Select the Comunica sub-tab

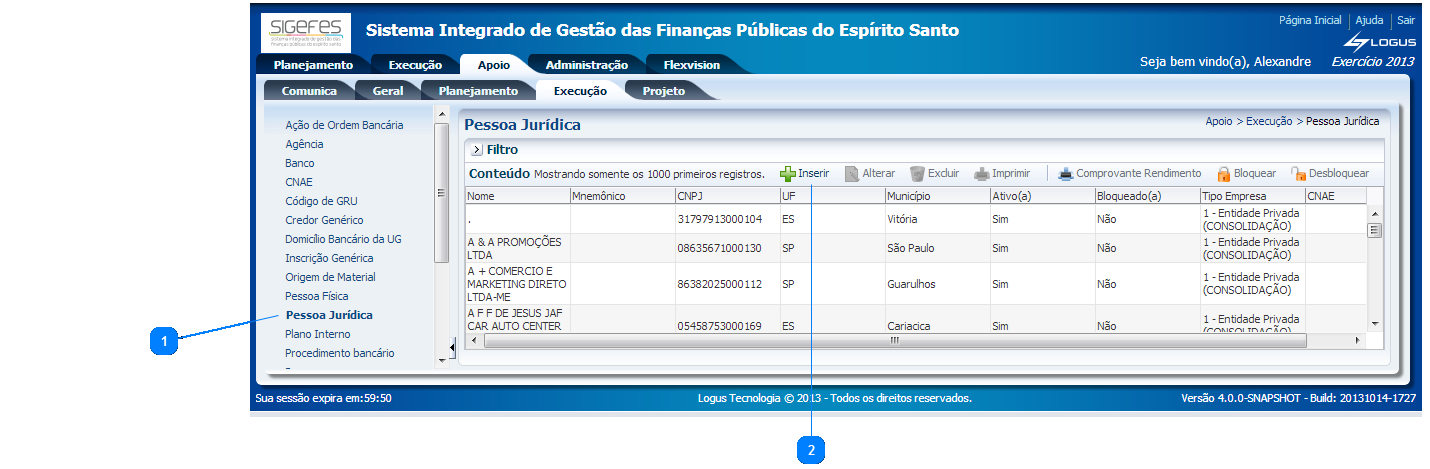(309, 91)
